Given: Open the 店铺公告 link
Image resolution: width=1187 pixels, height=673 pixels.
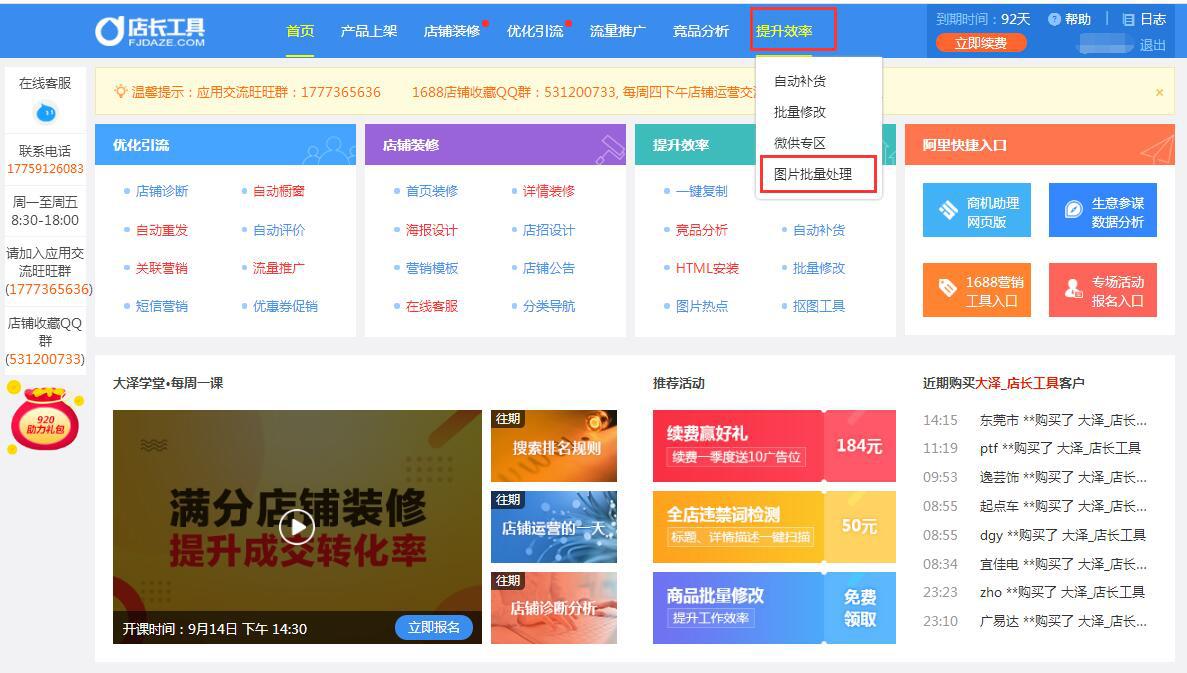Looking at the screenshot, I should [549, 268].
